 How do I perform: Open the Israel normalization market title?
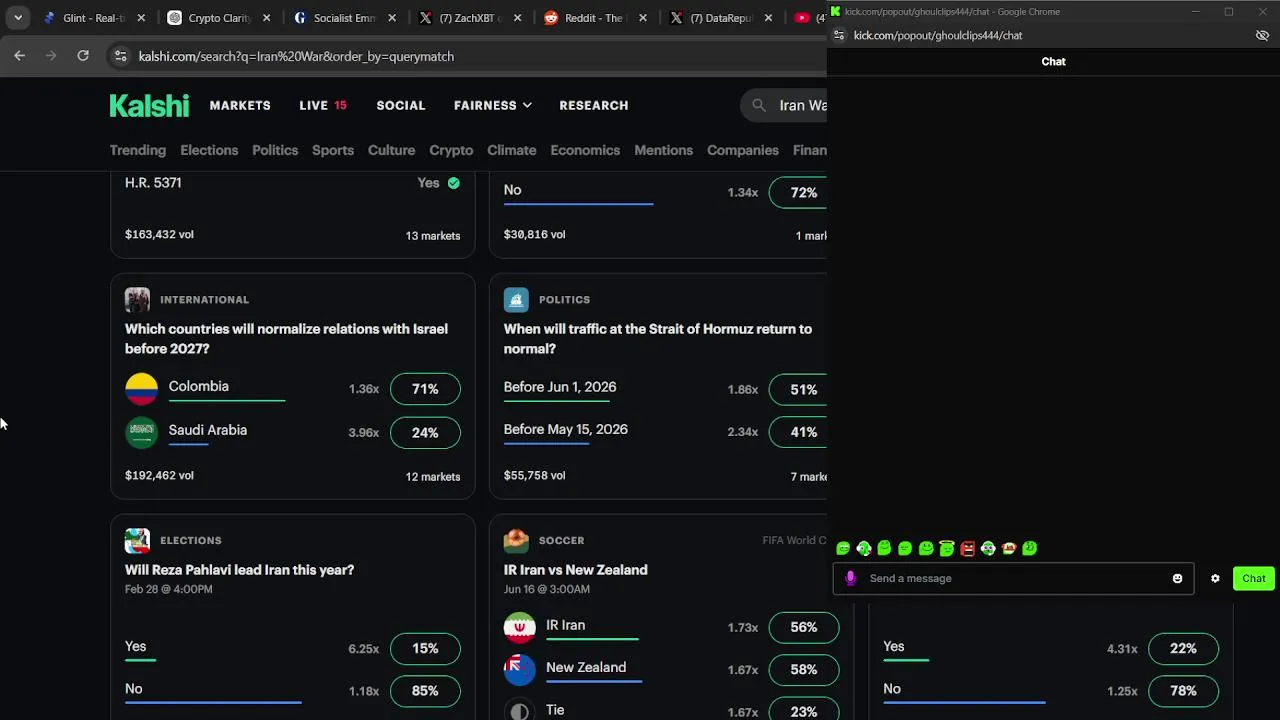286,339
